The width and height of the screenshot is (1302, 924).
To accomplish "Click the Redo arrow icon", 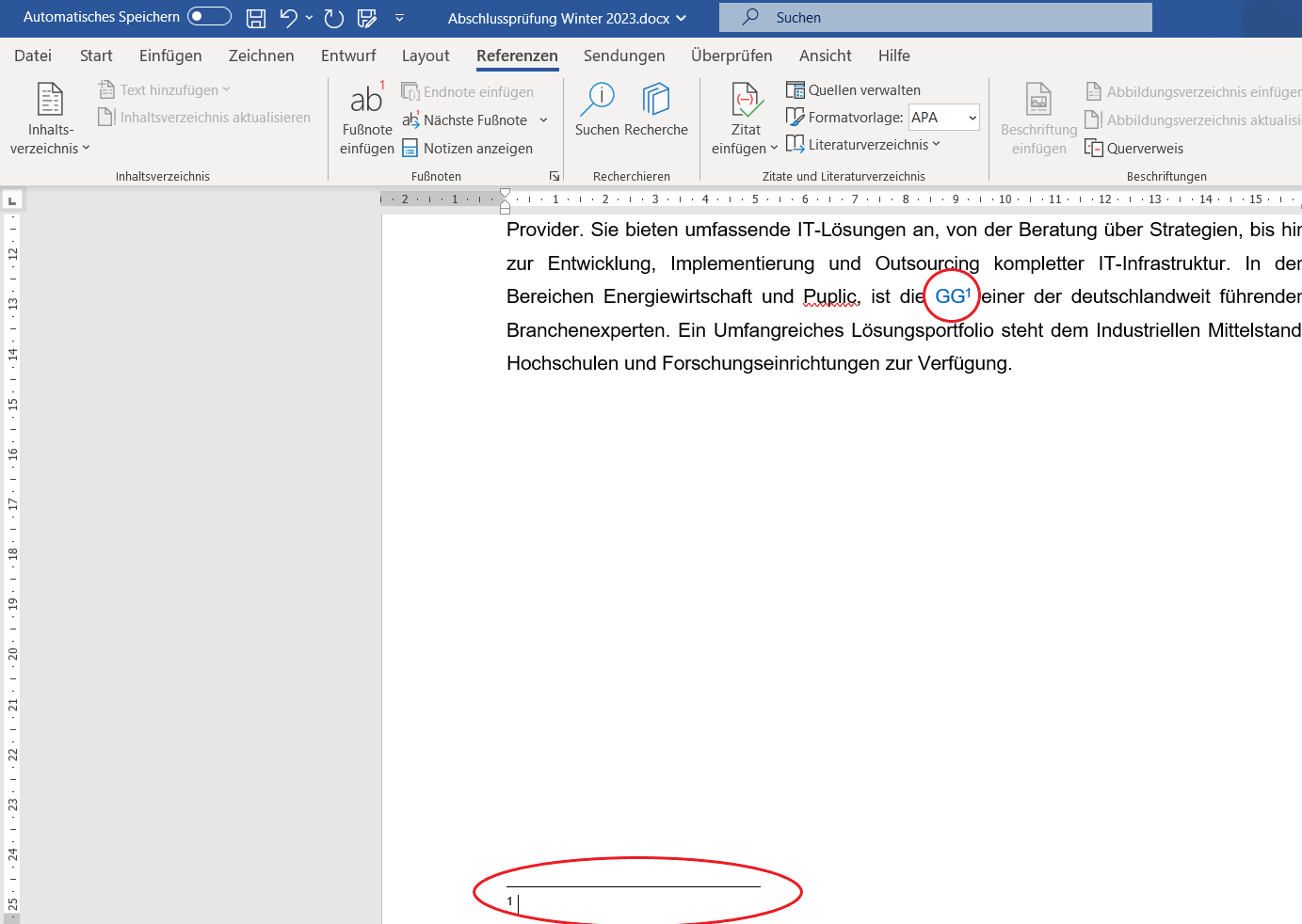I will pyautogui.click(x=333, y=18).
